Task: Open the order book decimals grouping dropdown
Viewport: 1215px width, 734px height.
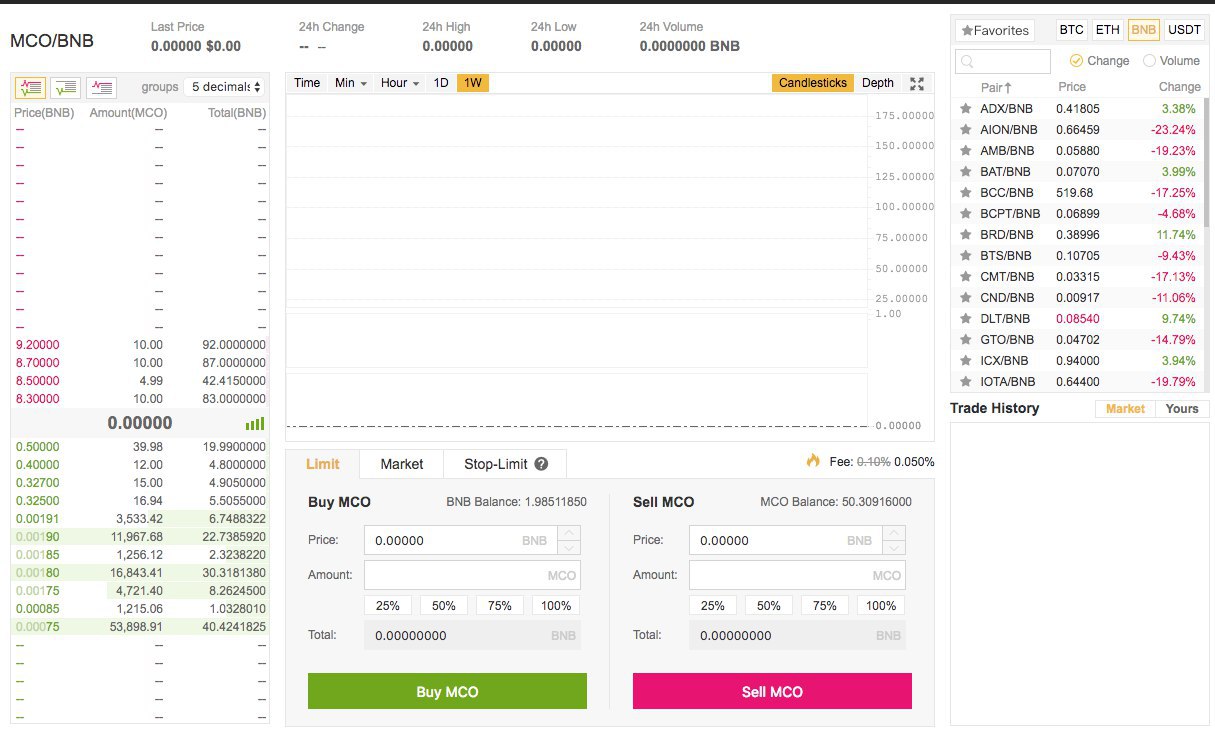Action: click(x=227, y=87)
